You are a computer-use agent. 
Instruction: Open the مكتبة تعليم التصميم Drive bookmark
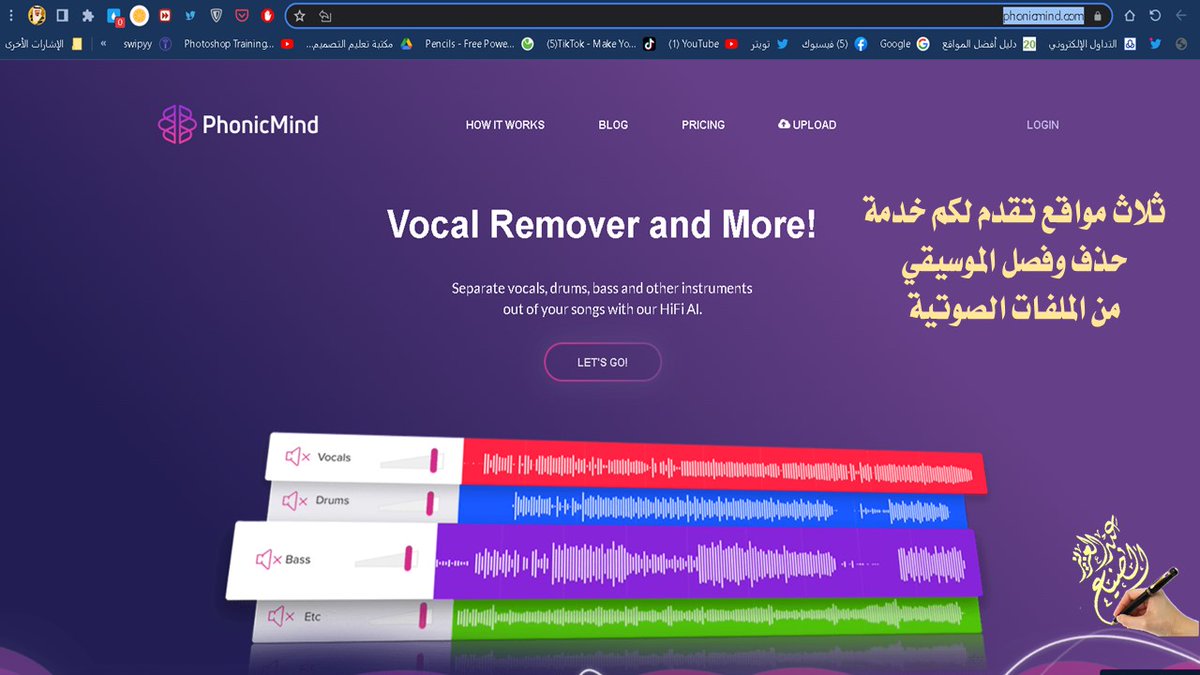(359, 44)
